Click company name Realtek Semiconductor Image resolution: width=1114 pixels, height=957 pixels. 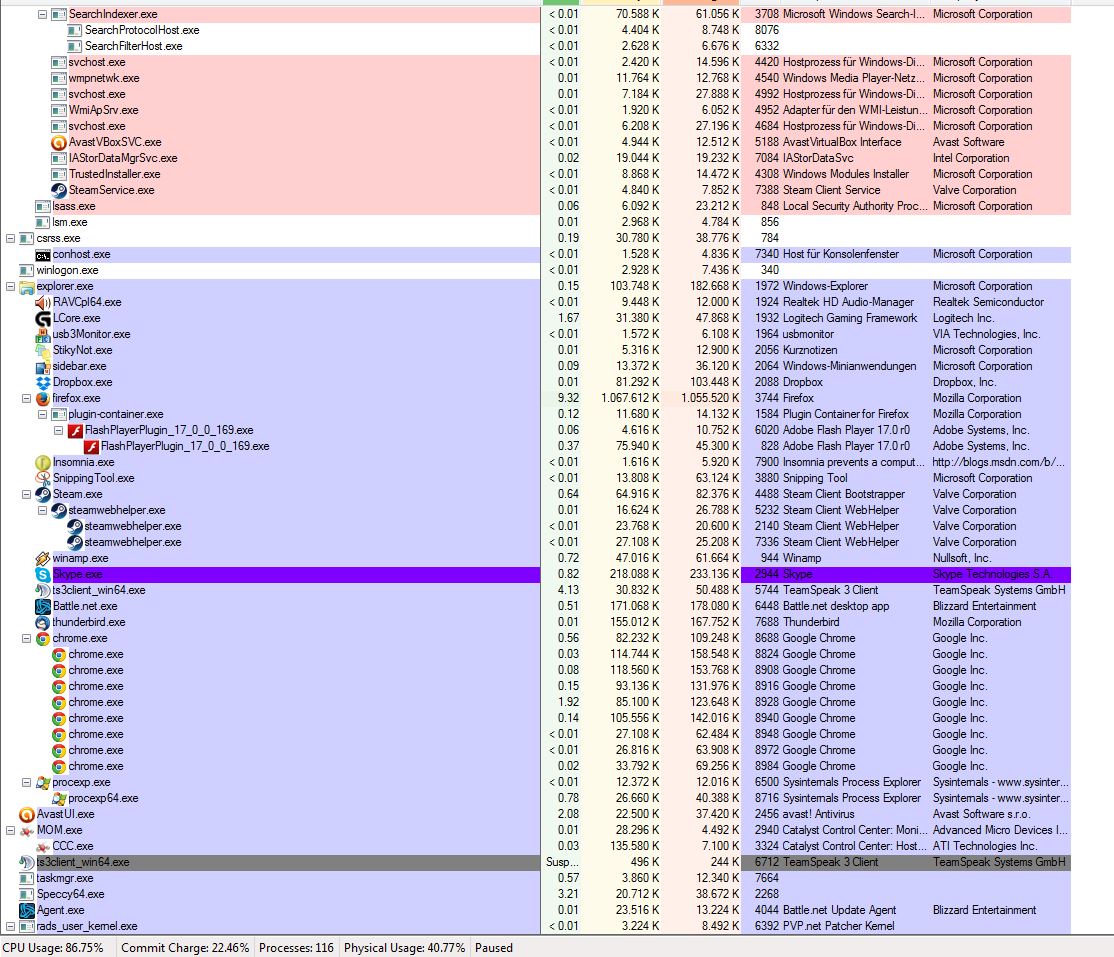coord(988,303)
